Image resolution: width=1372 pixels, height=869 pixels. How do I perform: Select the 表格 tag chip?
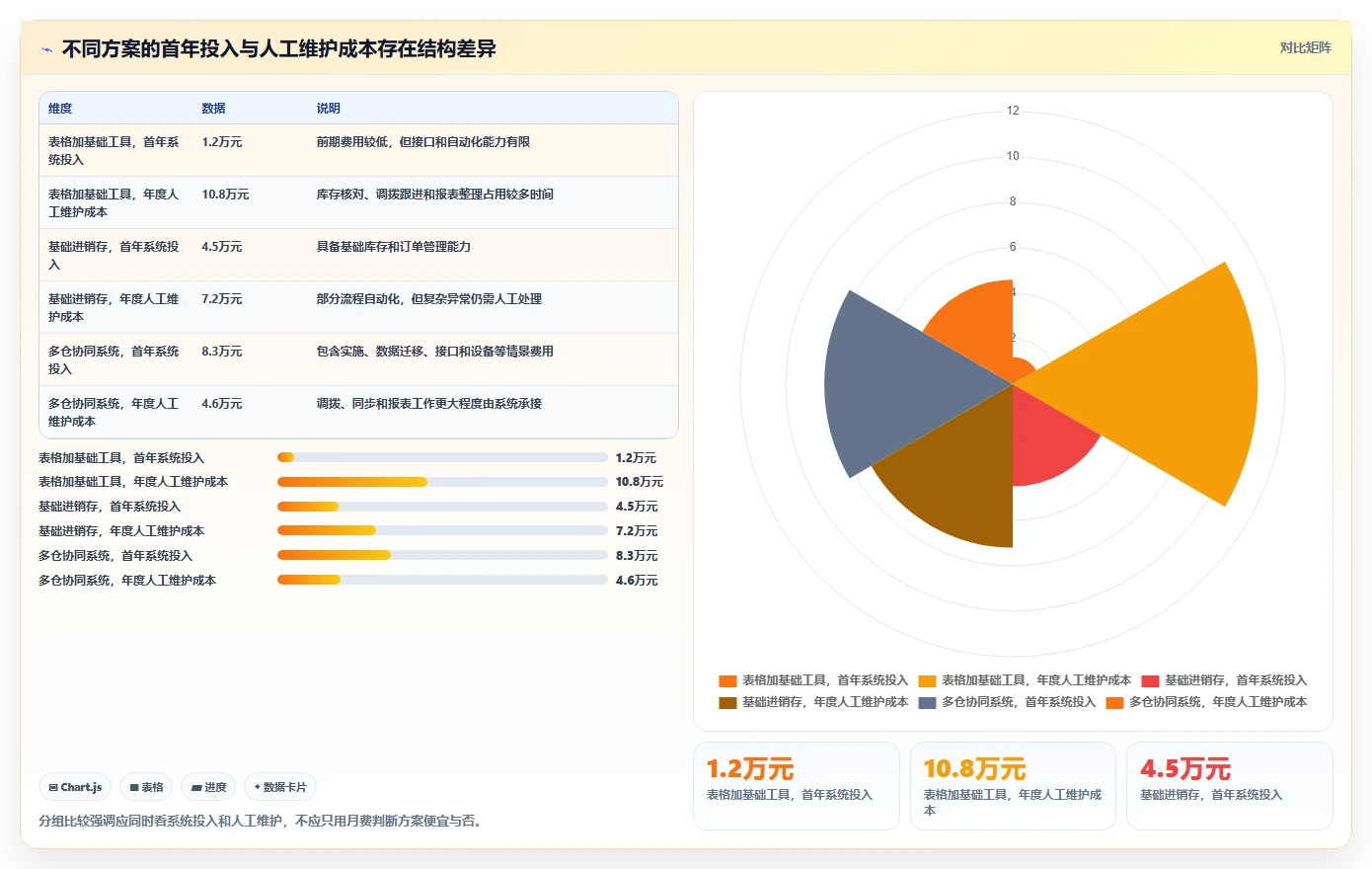(146, 787)
